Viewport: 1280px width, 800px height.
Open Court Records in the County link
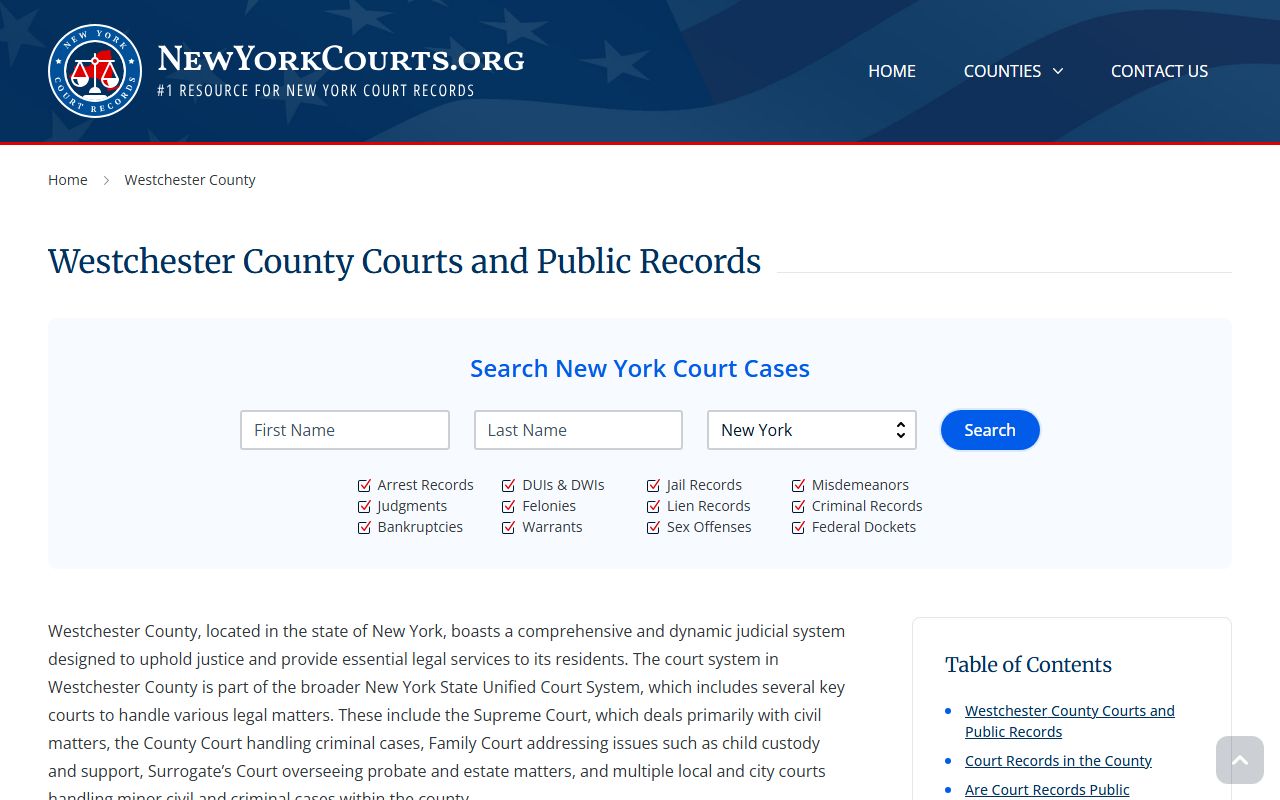pos(1058,761)
